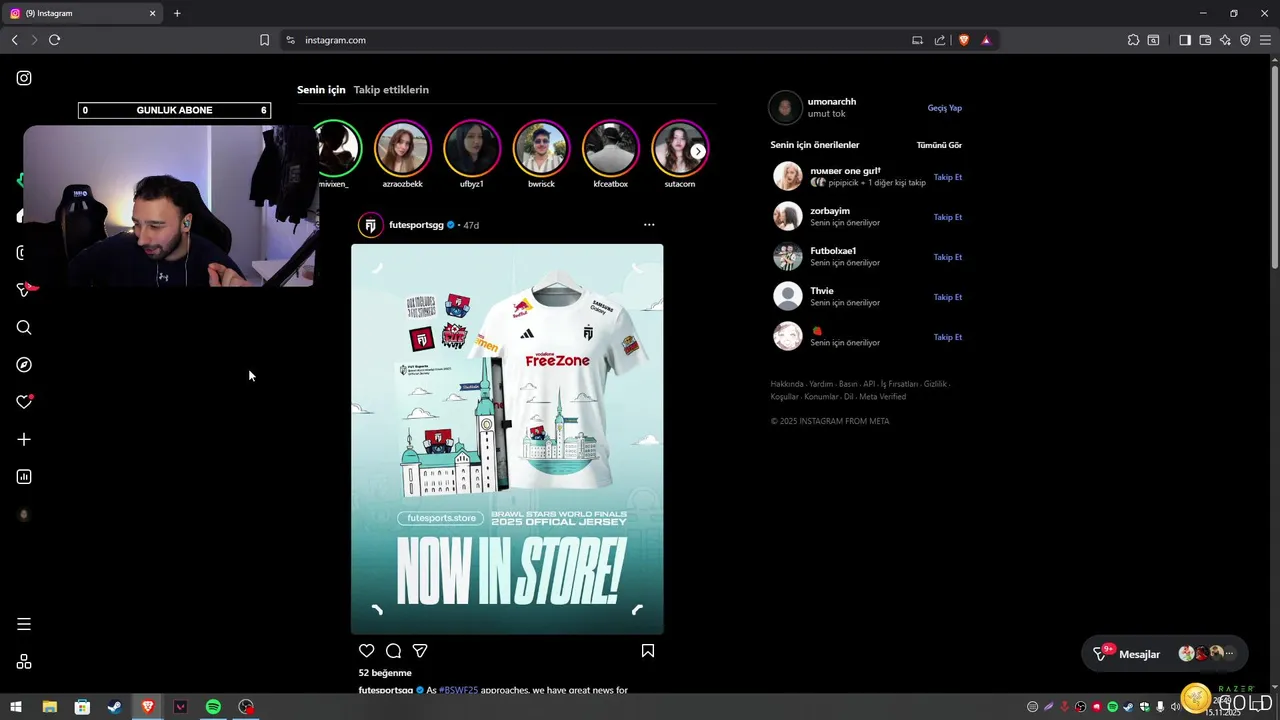Show next stories with the arrow
The width and height of the screenshot is (1280, 720).
698,151
